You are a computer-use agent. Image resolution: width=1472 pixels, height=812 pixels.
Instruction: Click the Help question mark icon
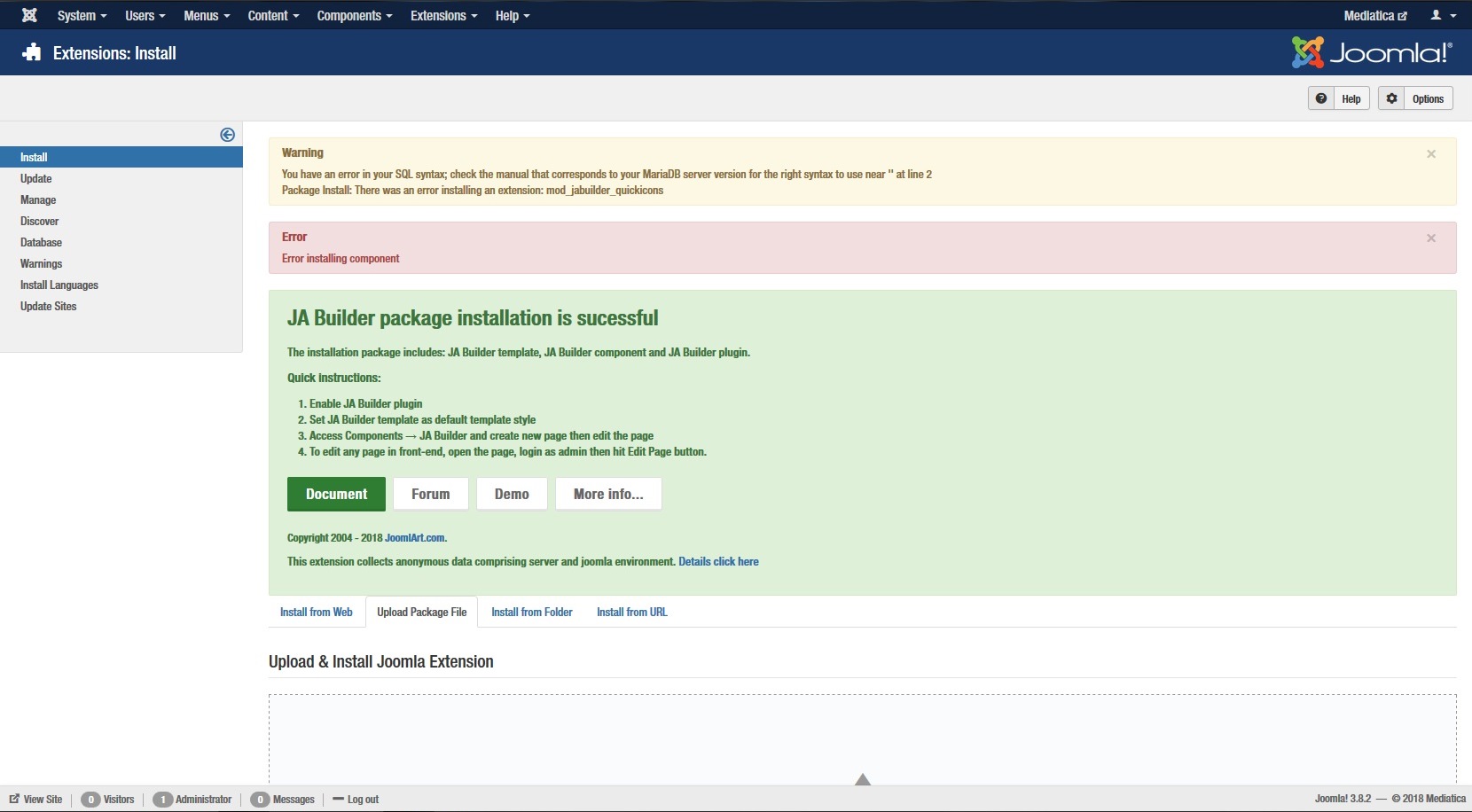pos(1321,98)
